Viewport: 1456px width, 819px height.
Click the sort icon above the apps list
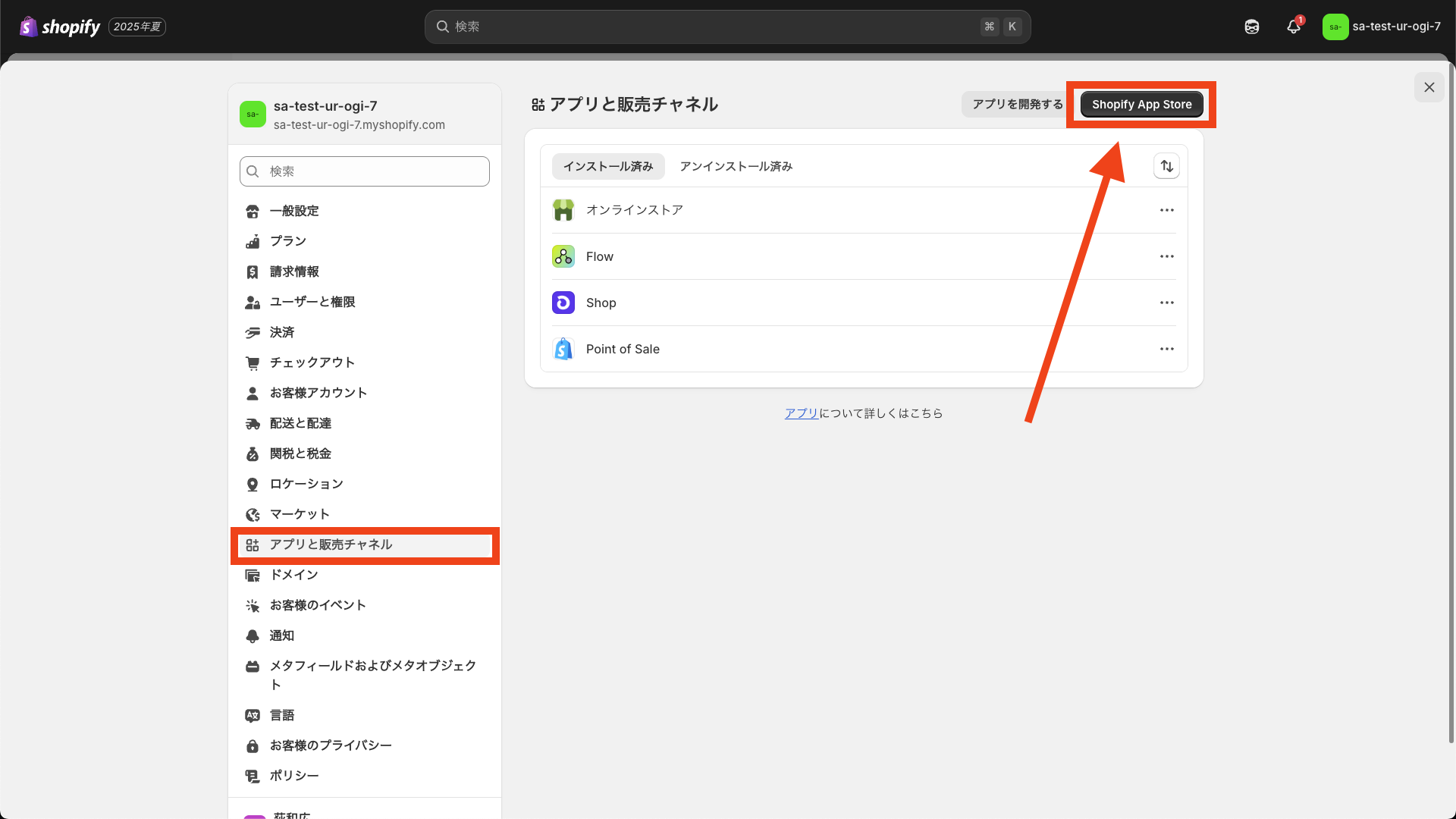(x=1166, y=165)
